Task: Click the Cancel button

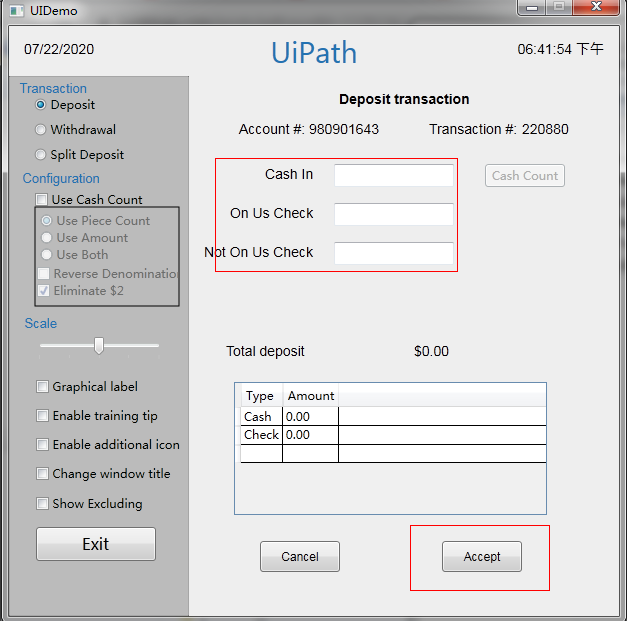Action: [300, 557]
